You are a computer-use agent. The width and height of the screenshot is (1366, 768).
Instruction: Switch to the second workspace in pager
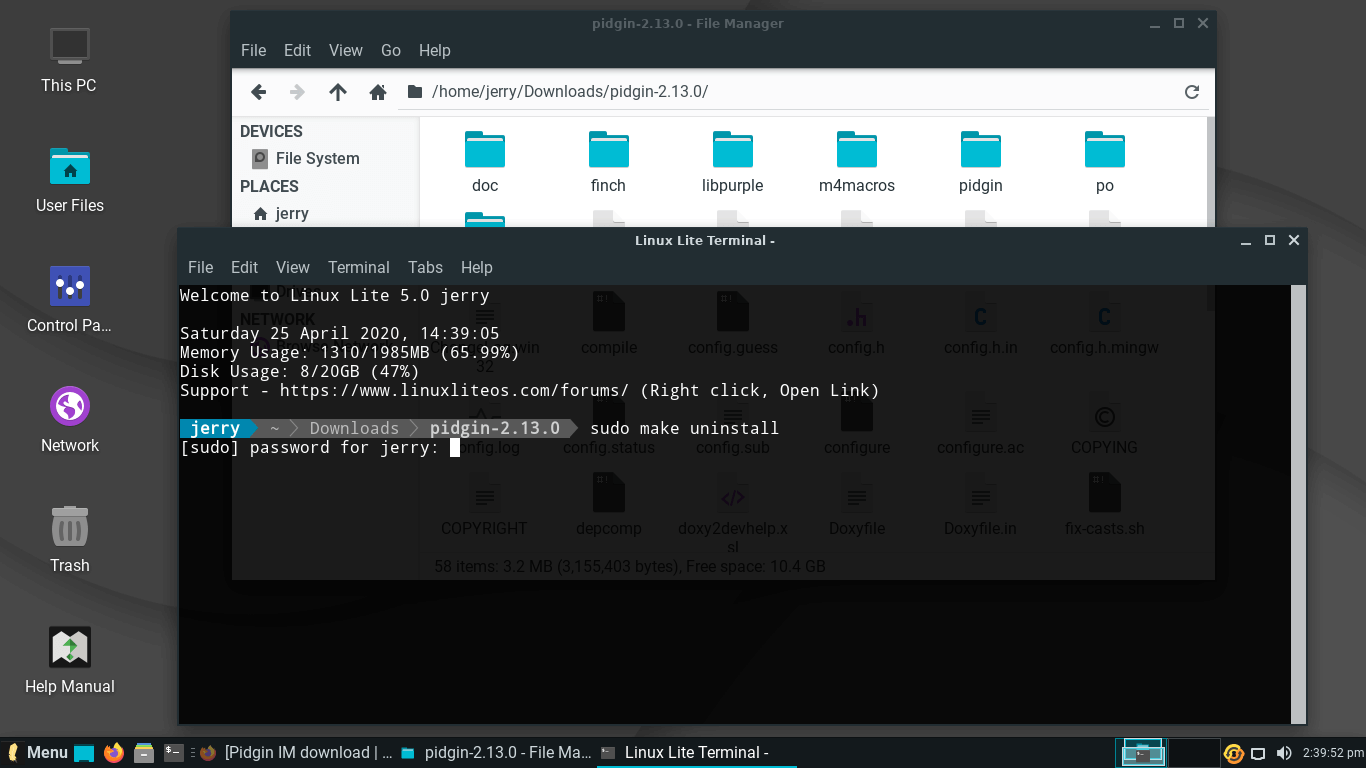[x=1194, y=752]
